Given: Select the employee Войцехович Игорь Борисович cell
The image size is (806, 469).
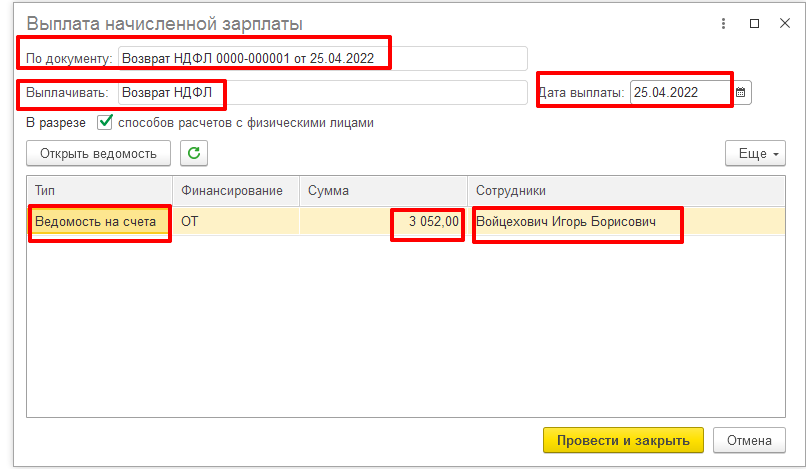Looking at the screenshot, I should coord(577,222).
